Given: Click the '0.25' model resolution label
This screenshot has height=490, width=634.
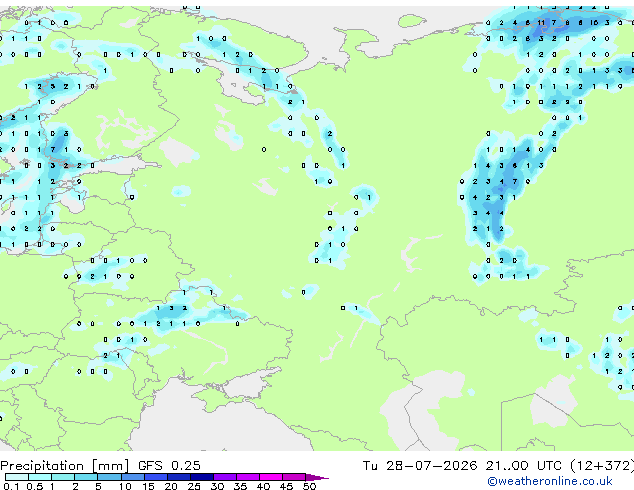Looking at the screenshot, I should pyautogui.click(x=186, y=465).
